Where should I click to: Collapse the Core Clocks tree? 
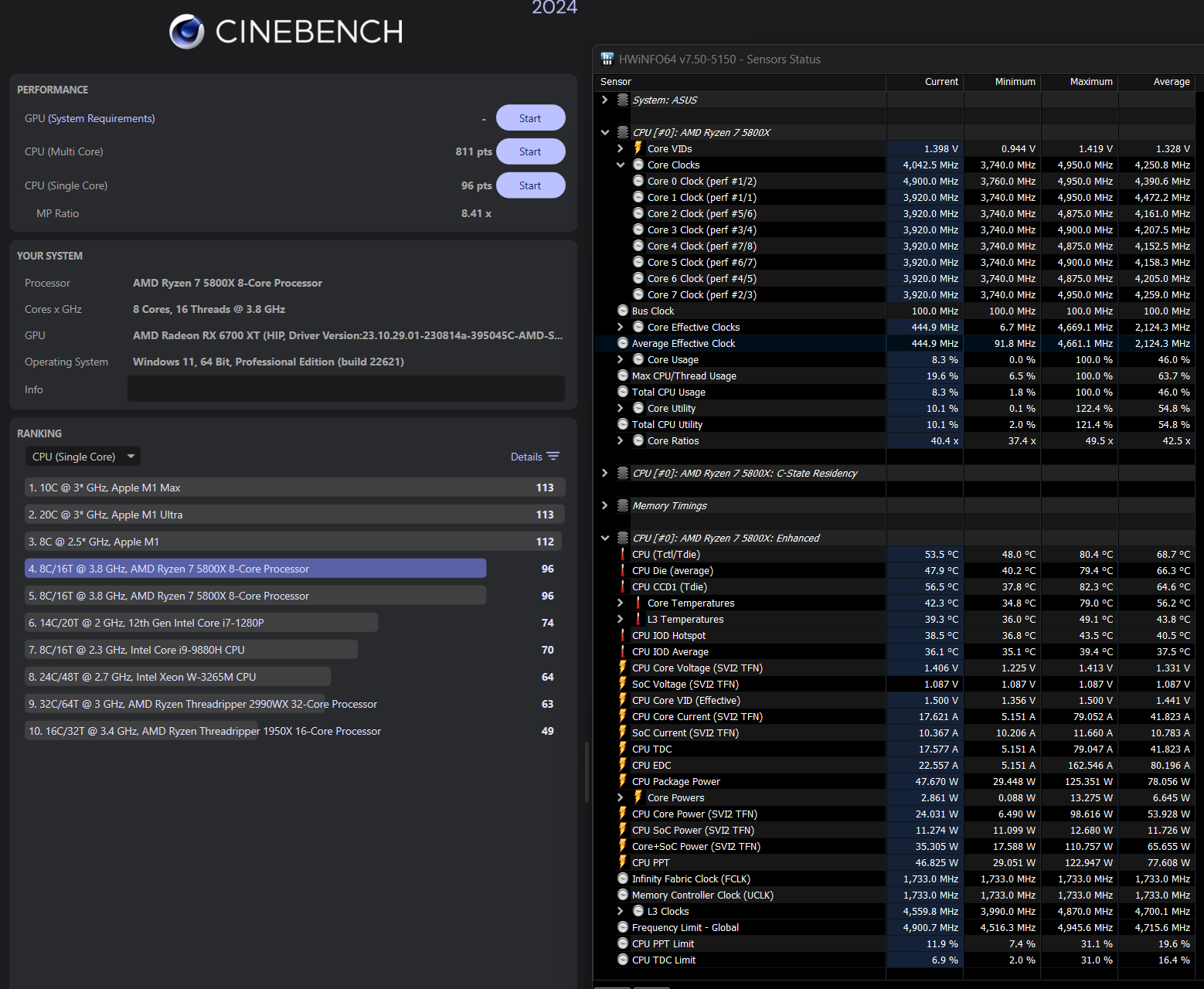(621, 165)
